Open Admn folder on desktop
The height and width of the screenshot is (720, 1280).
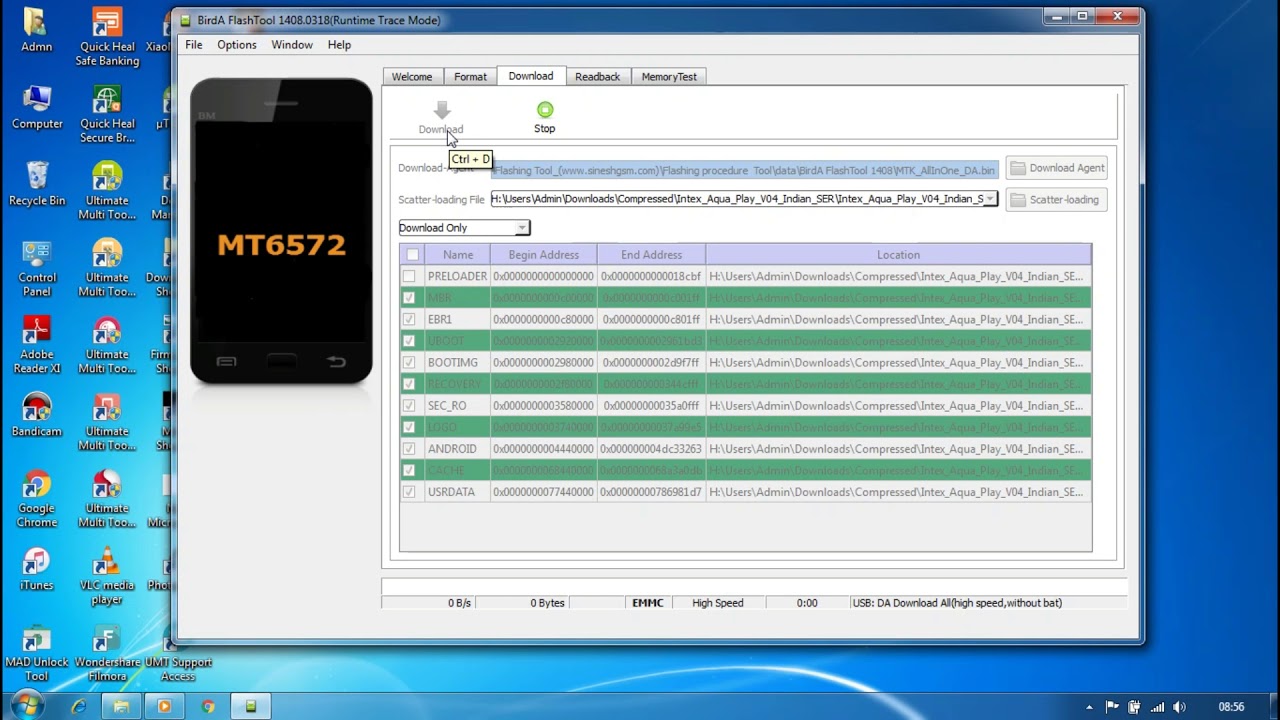click(36, 31)
